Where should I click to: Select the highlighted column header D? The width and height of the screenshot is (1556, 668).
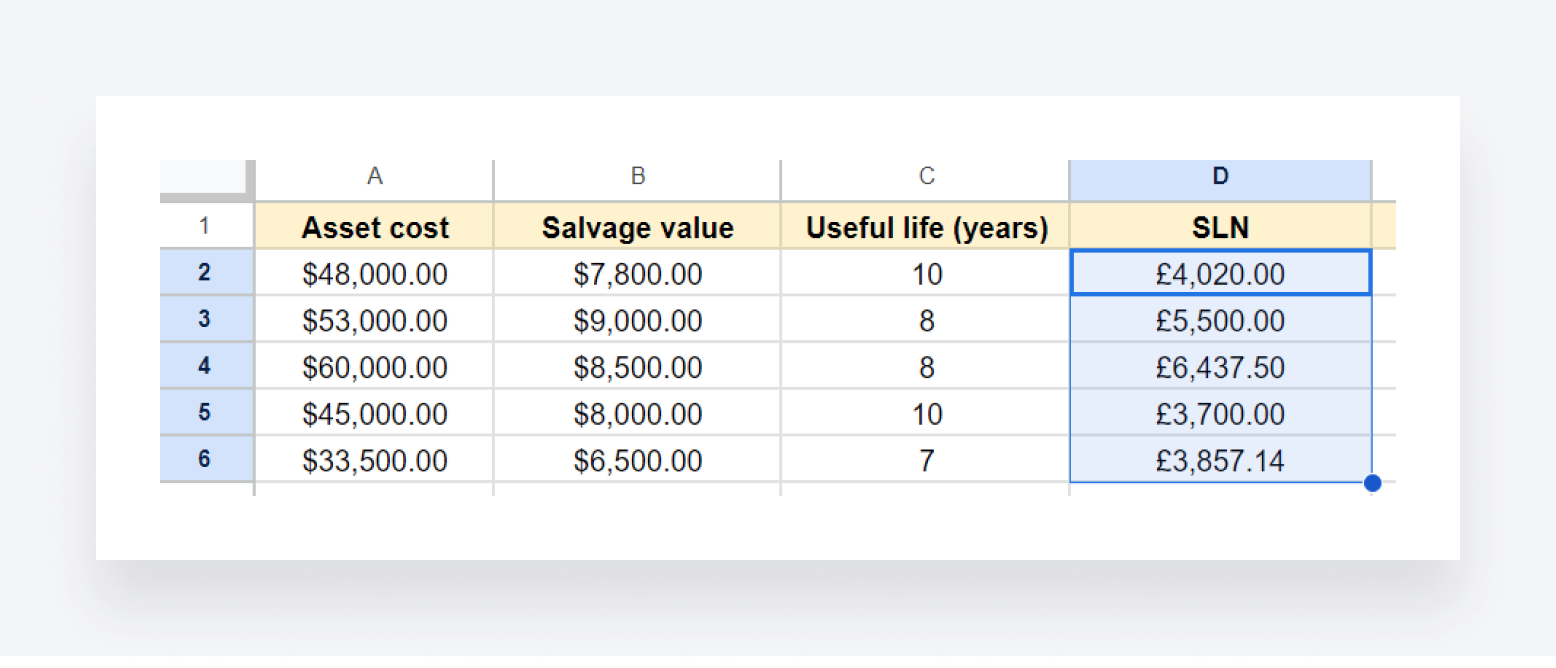(1220, 176)
